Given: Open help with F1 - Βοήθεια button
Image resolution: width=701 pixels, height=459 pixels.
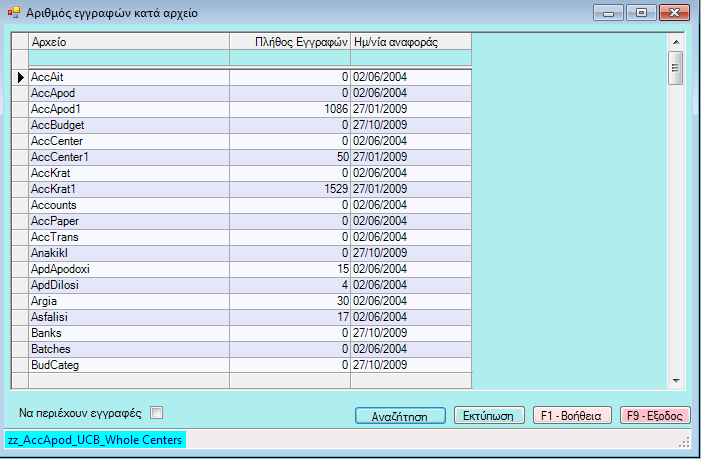Looking at the screenshot, I should point(571,416).
